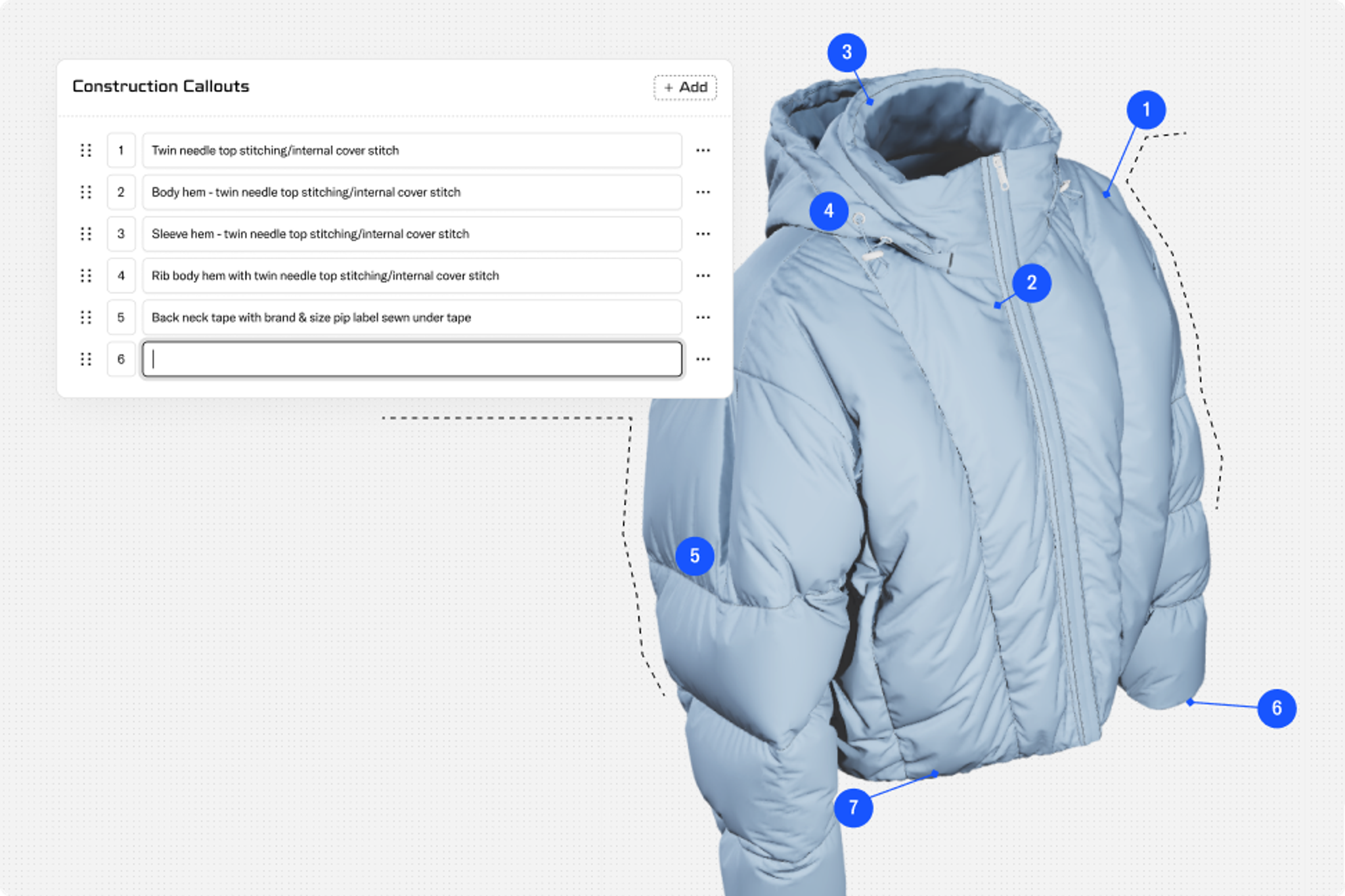The height and width of the screenshot is (896, 1345).
Task: Open three-dot menu for callout row 5
Action: [x=703, y=317]
